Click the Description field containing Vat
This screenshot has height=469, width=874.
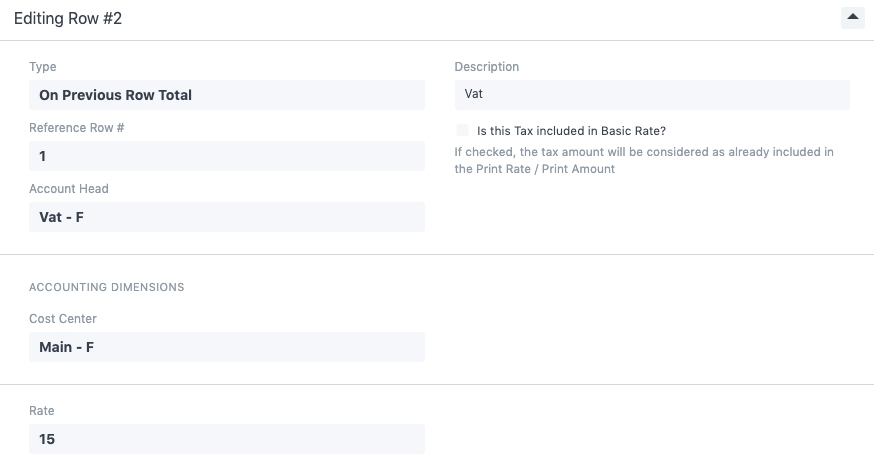coord(651,95)
